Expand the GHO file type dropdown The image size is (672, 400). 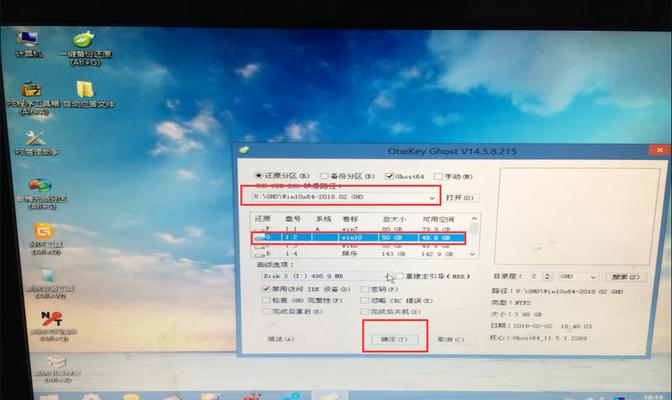click(593, 277)
